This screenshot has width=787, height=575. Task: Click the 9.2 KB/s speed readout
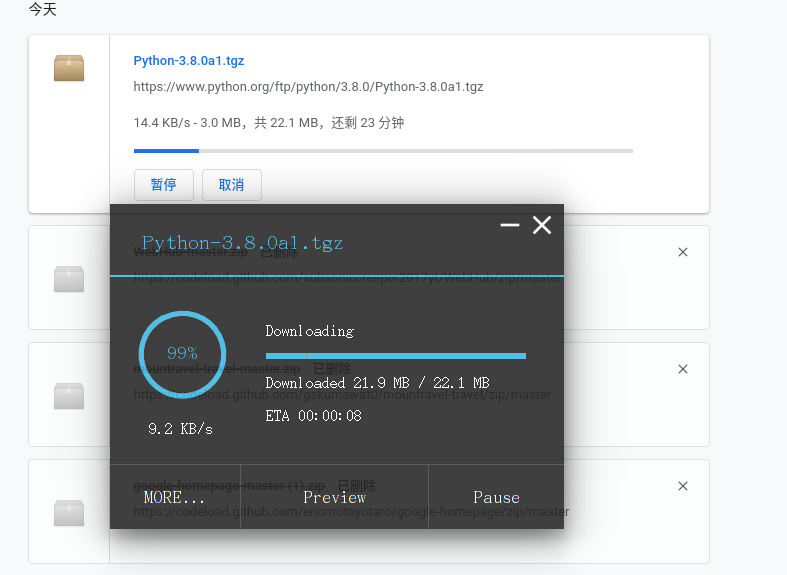[180, 429]
